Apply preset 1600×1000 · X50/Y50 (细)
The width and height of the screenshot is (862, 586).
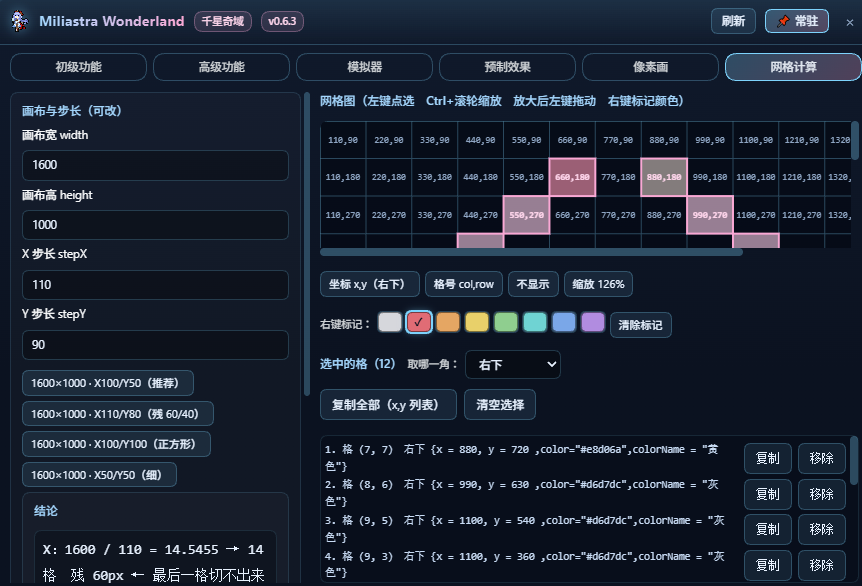pos(99,475)
